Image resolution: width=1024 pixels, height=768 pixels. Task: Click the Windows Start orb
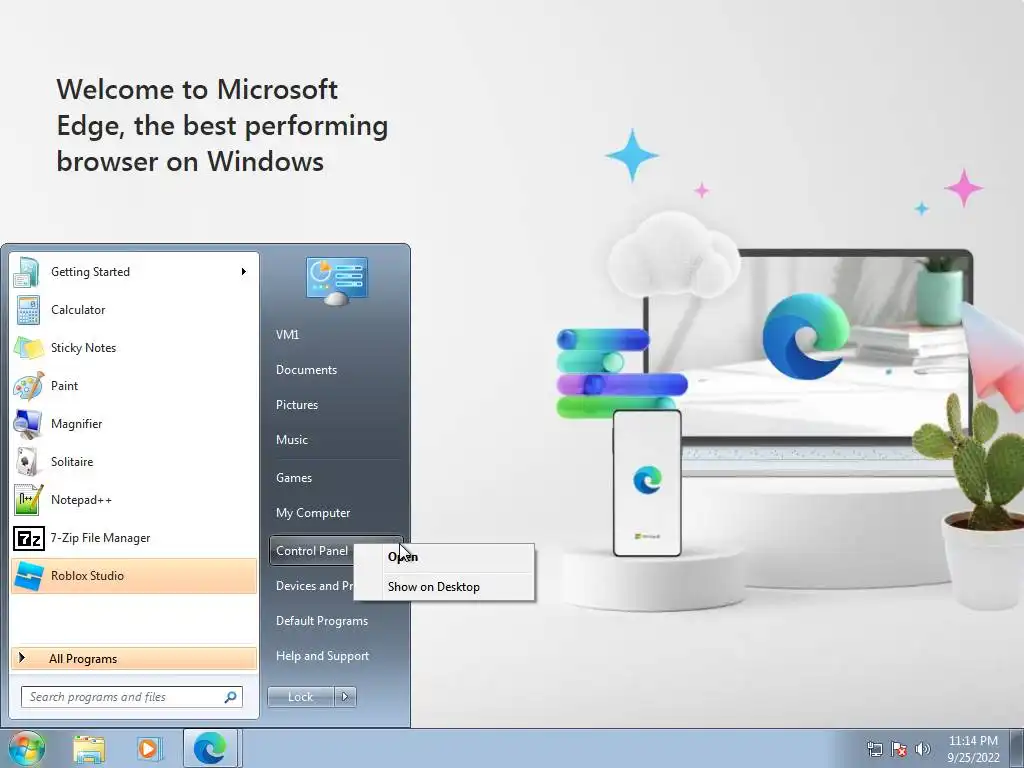(27, 748)
